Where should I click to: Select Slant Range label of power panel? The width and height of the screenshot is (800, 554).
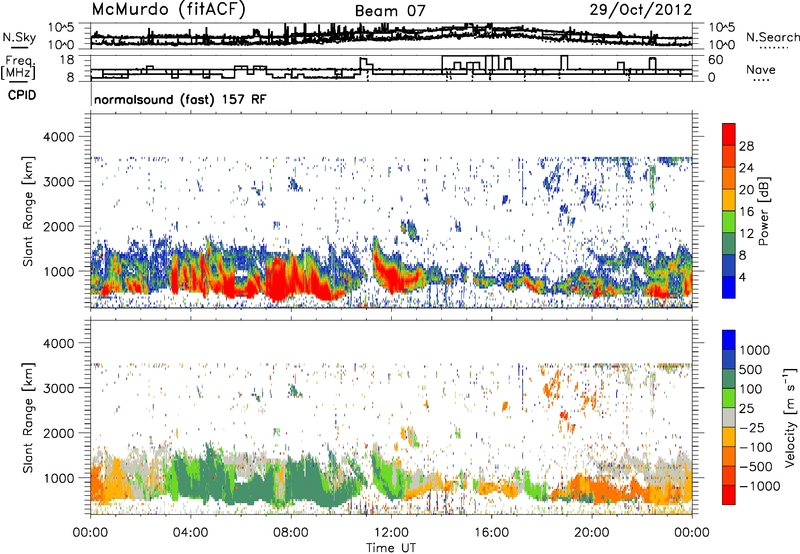[28, 211]
